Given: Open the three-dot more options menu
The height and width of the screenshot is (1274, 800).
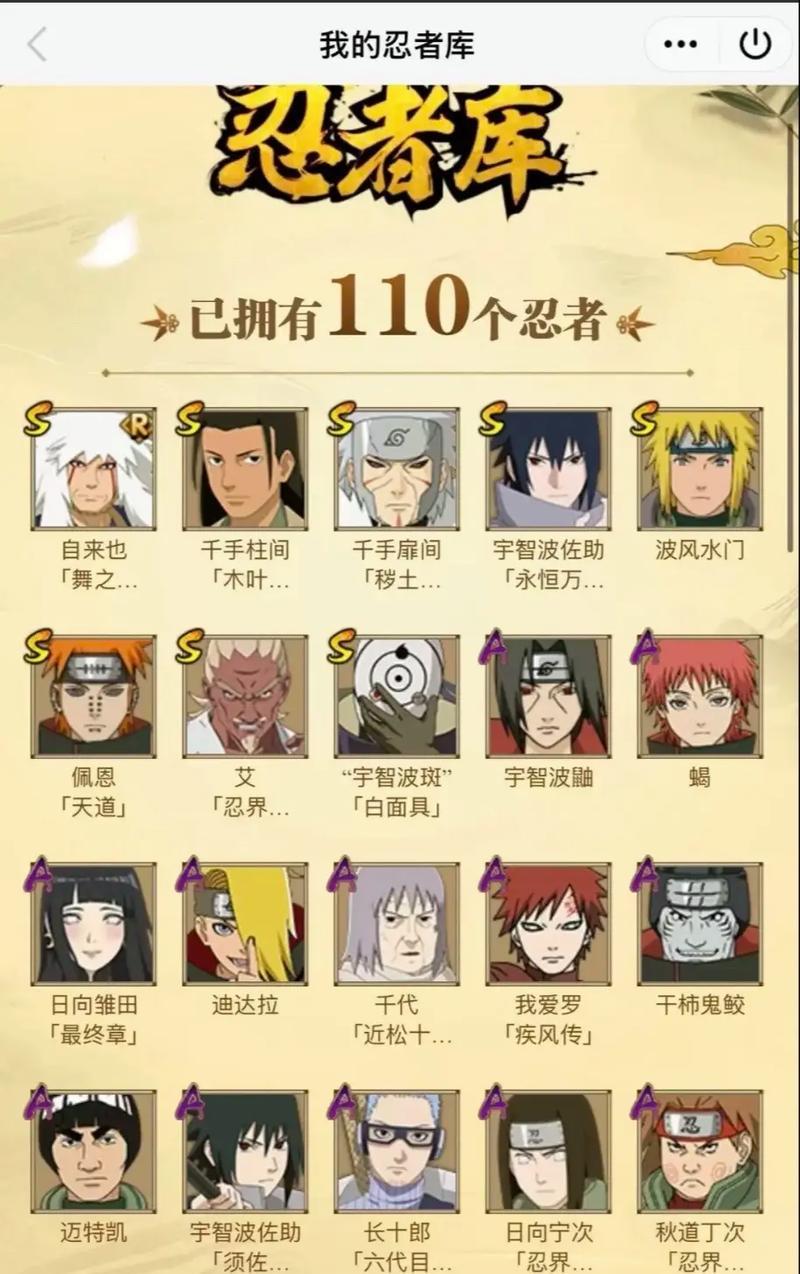Looking at the screenshot, I should point(681,44).
